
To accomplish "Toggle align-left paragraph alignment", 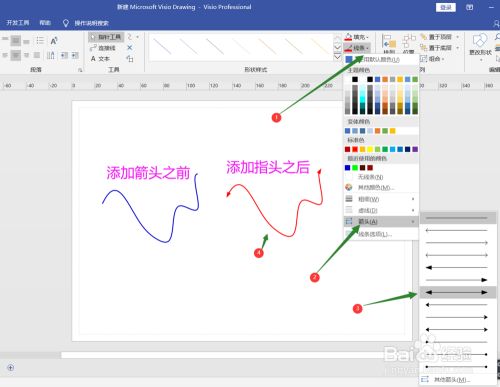I will tap(5, 55).
